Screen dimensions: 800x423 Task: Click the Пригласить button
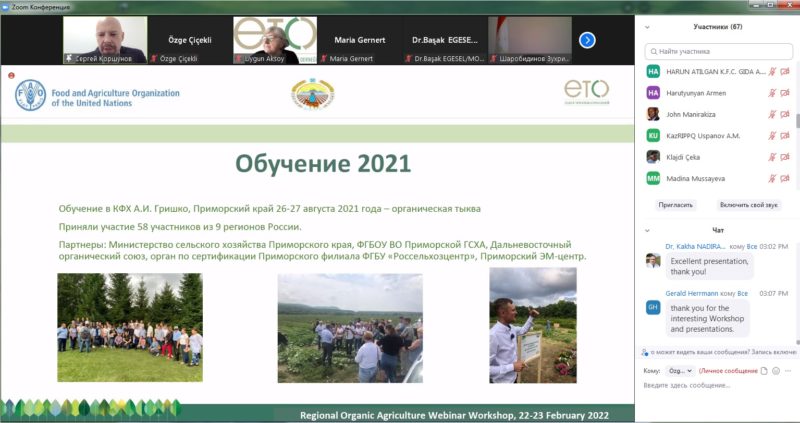pos(676,205)
